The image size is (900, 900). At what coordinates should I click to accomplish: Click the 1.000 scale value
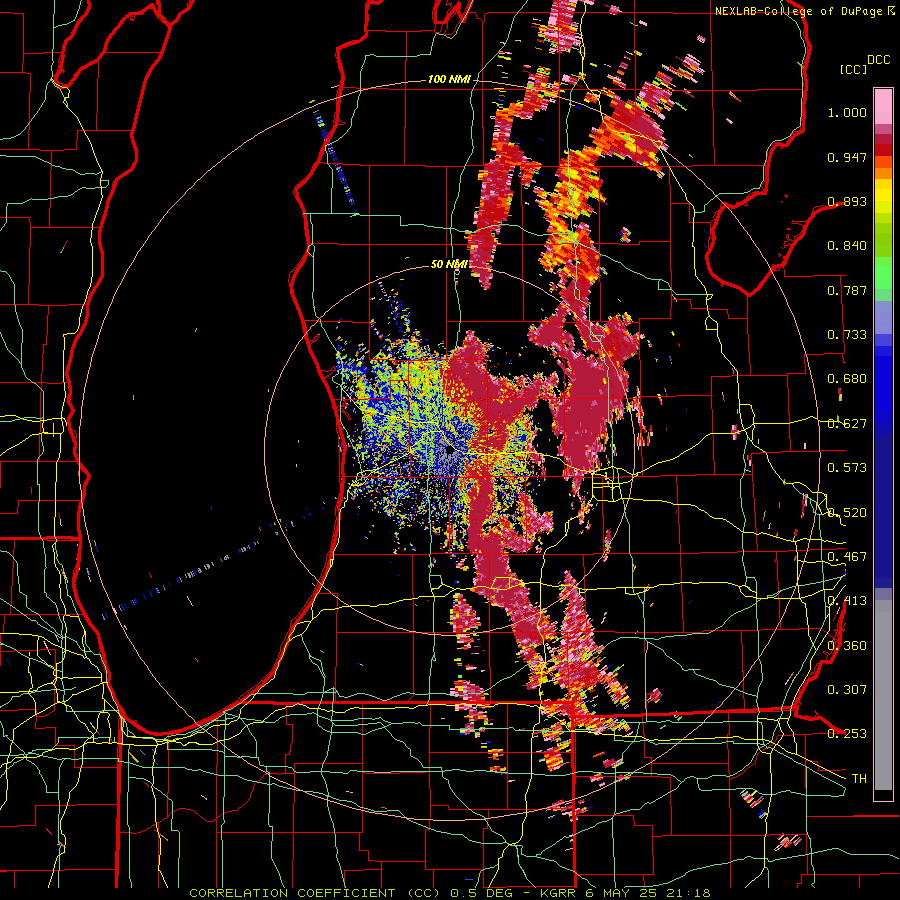[847, 112]
